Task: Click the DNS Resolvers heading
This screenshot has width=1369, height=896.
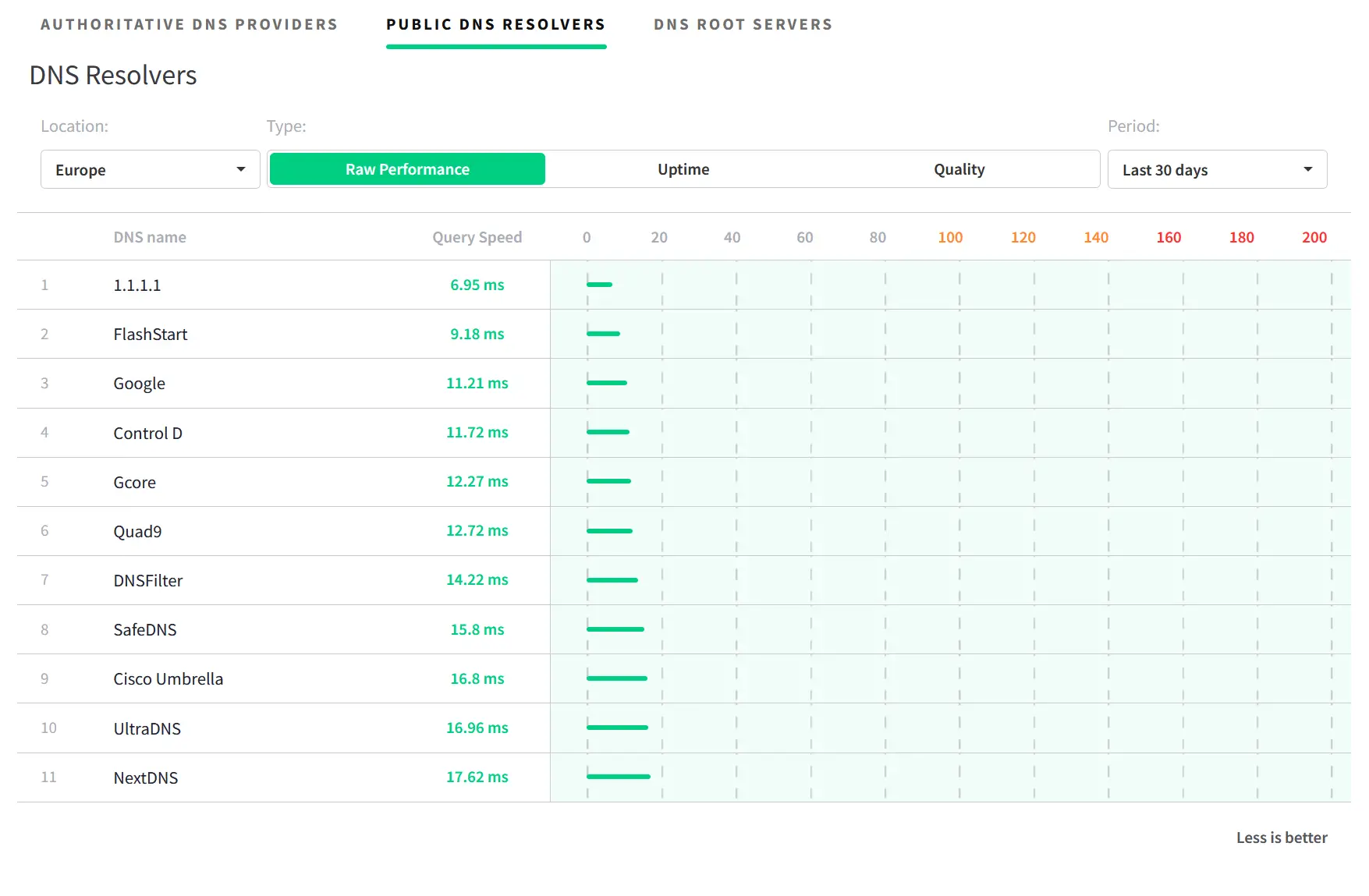Action: pos(113,76)
